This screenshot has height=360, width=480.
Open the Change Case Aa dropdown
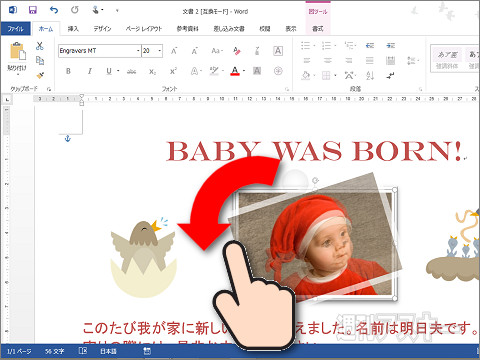pyautogui.click(x=217, y=51)
